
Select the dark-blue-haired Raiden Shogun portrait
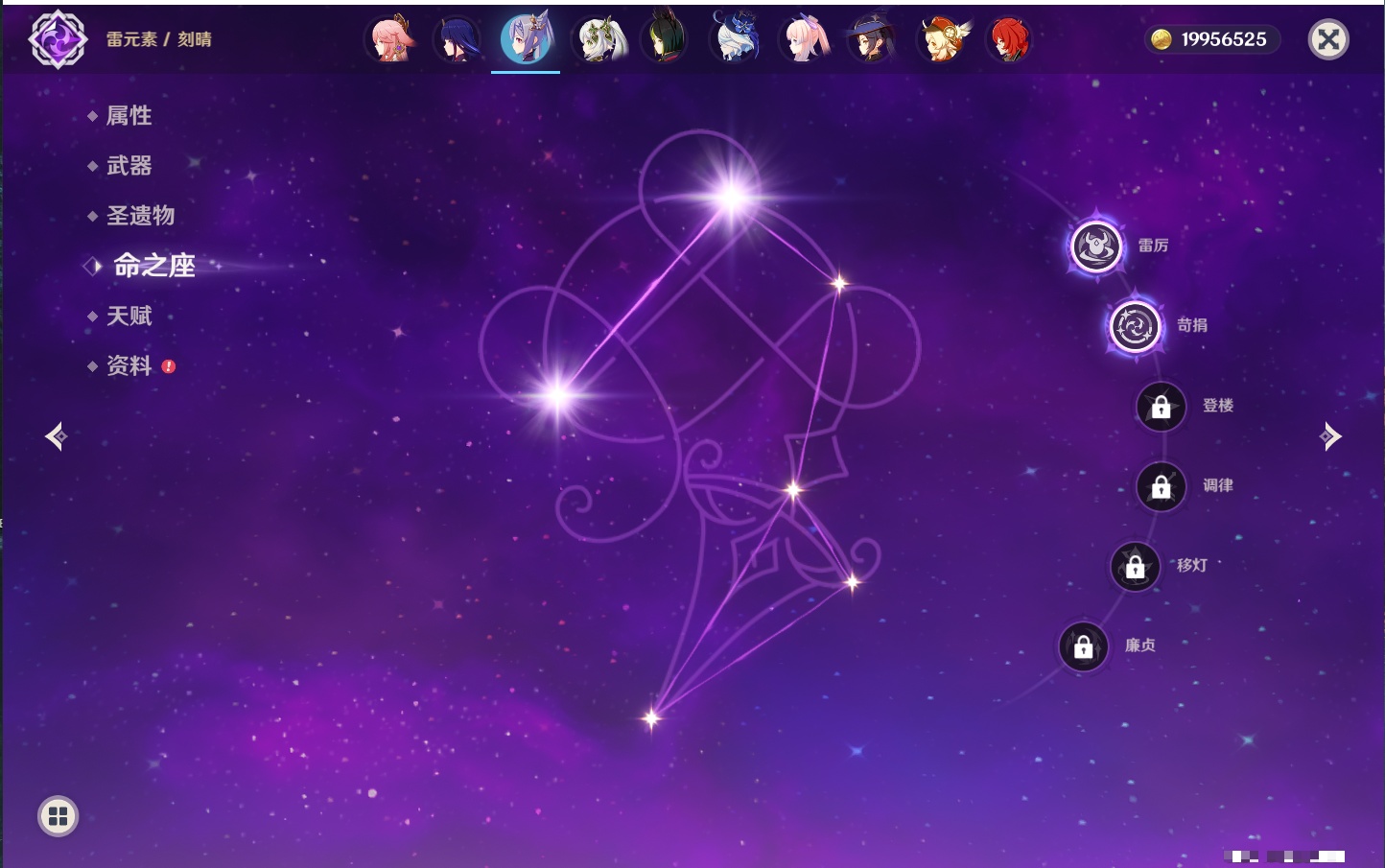click(458, 39)
